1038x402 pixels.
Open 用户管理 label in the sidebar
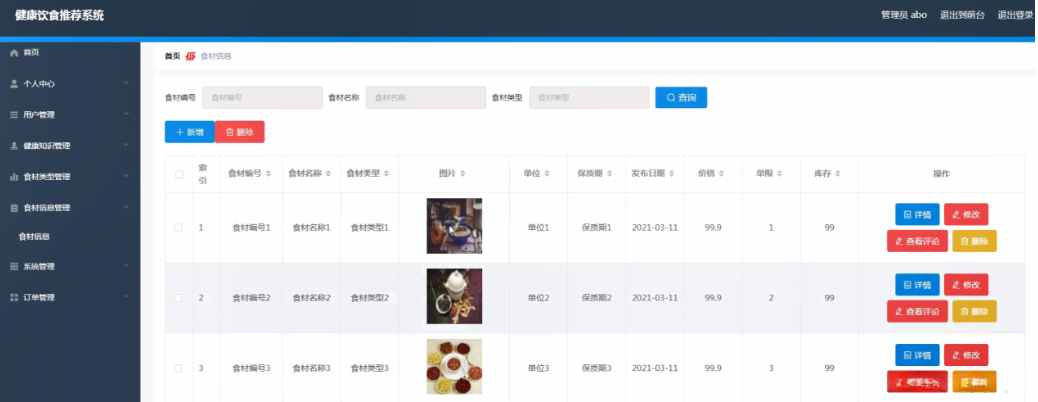point(39,115)
